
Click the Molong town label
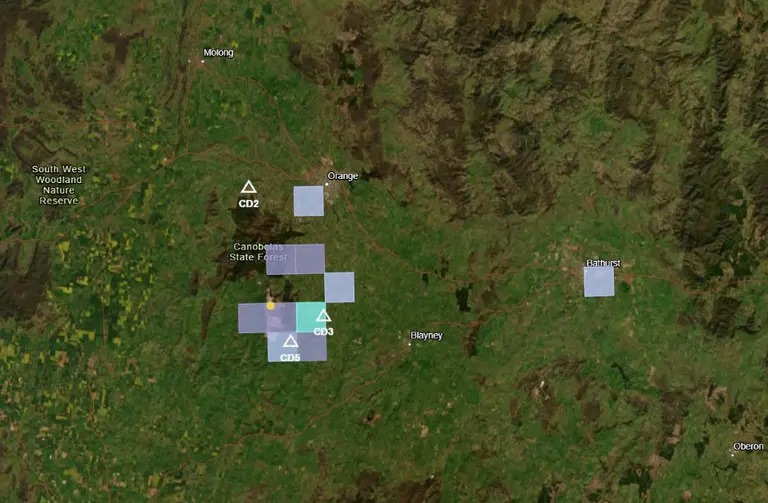pos(218,53)
